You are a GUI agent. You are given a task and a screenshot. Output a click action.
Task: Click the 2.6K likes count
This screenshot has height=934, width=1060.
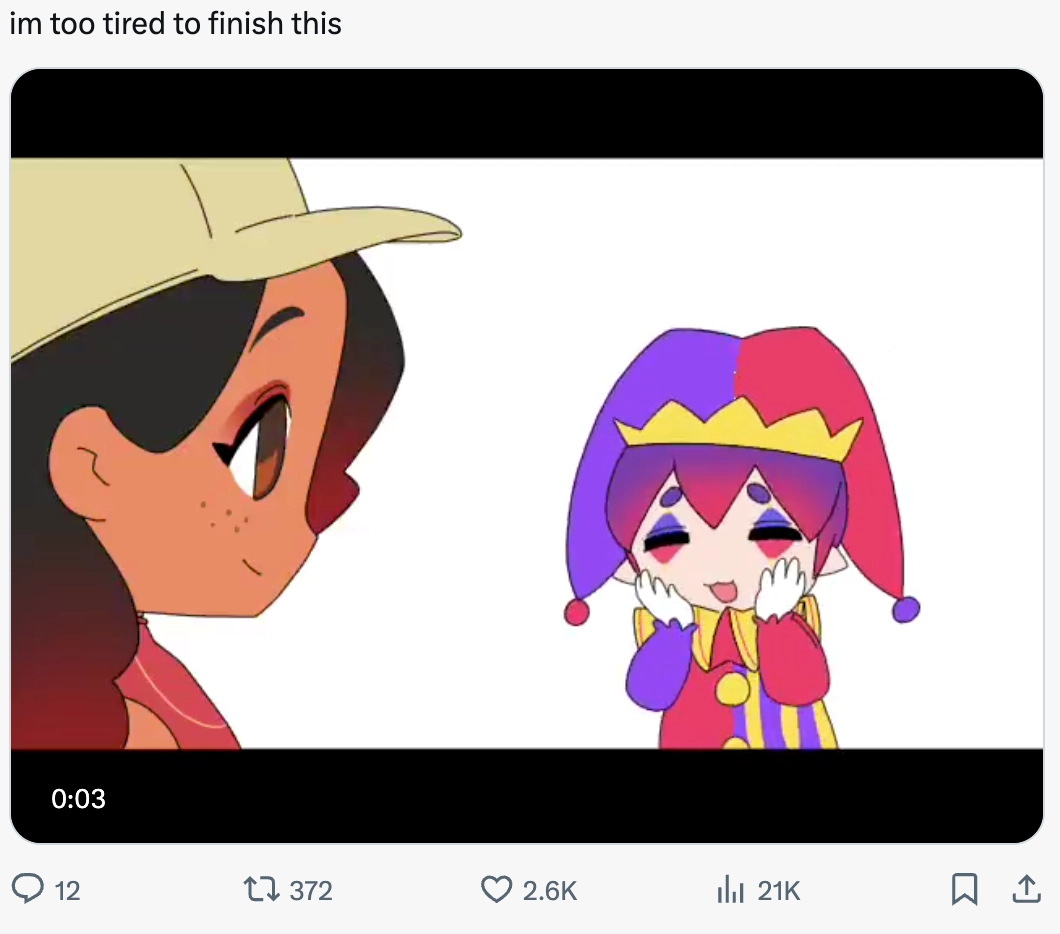pyautogui.click(x=550, y=890)
